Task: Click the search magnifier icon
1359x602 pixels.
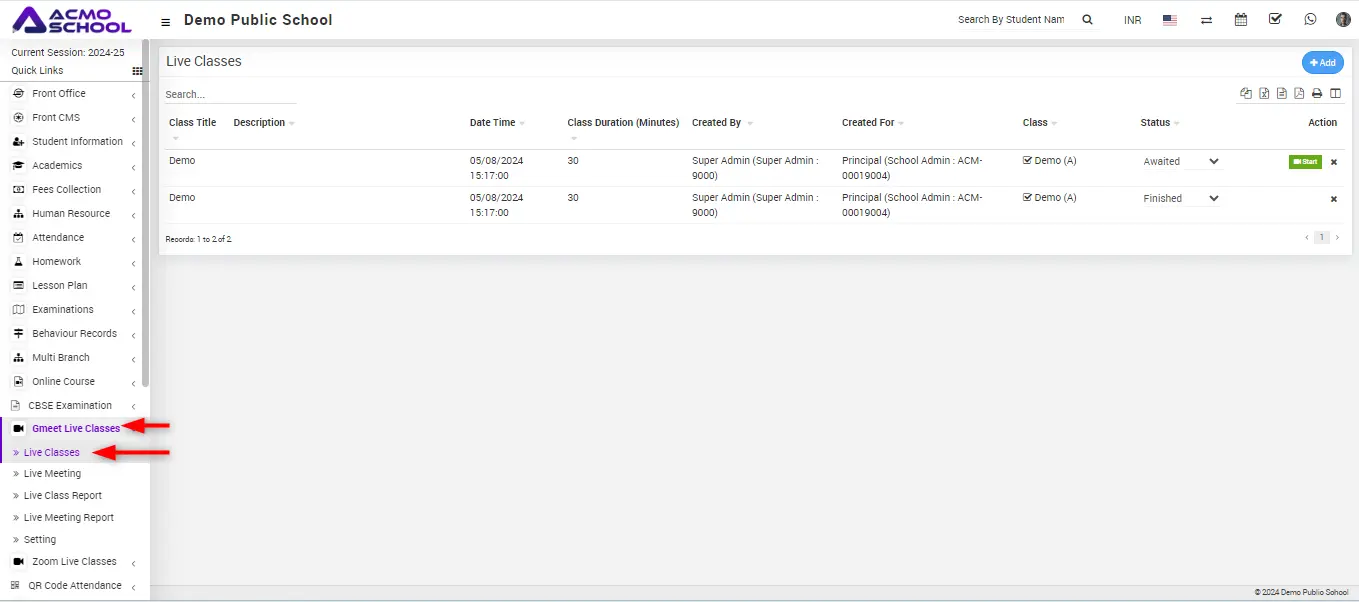Action: pos(1088,20)
